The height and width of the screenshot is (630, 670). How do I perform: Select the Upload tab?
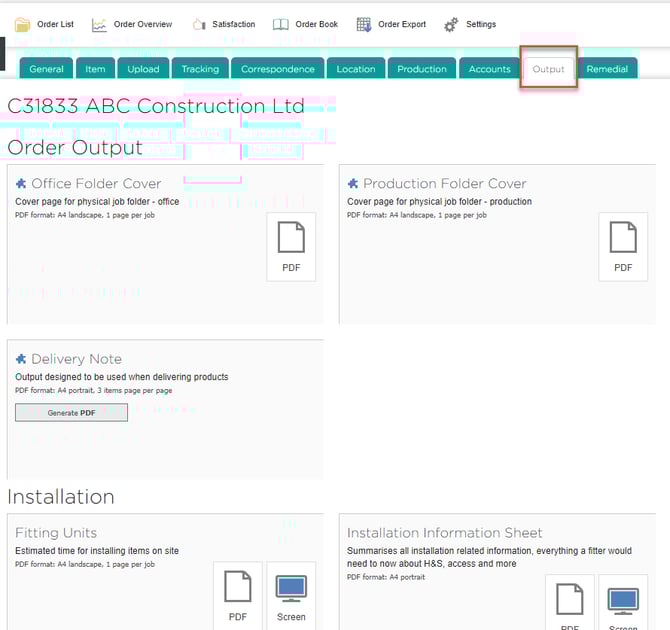coord(143,69)
